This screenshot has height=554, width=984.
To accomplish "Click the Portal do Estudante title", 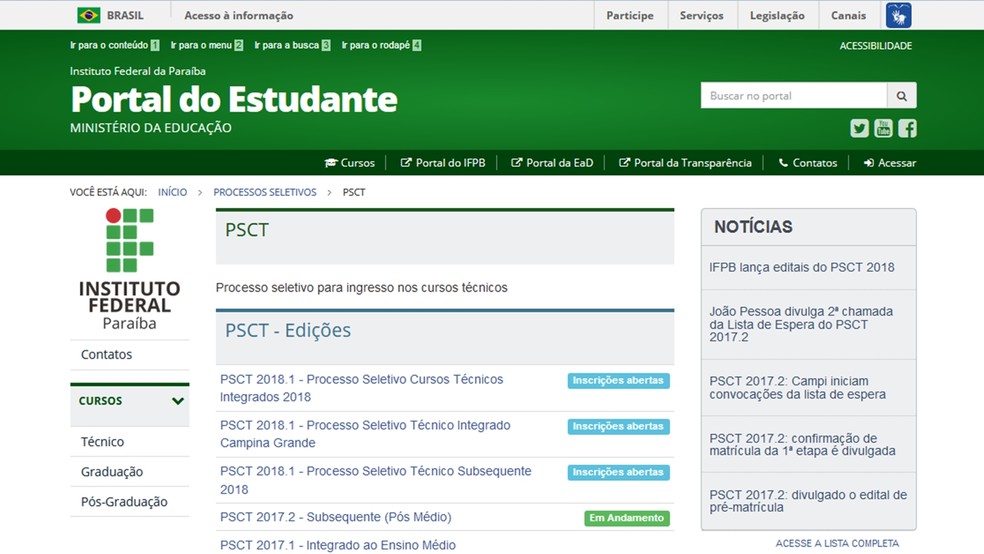I will 233,99.
